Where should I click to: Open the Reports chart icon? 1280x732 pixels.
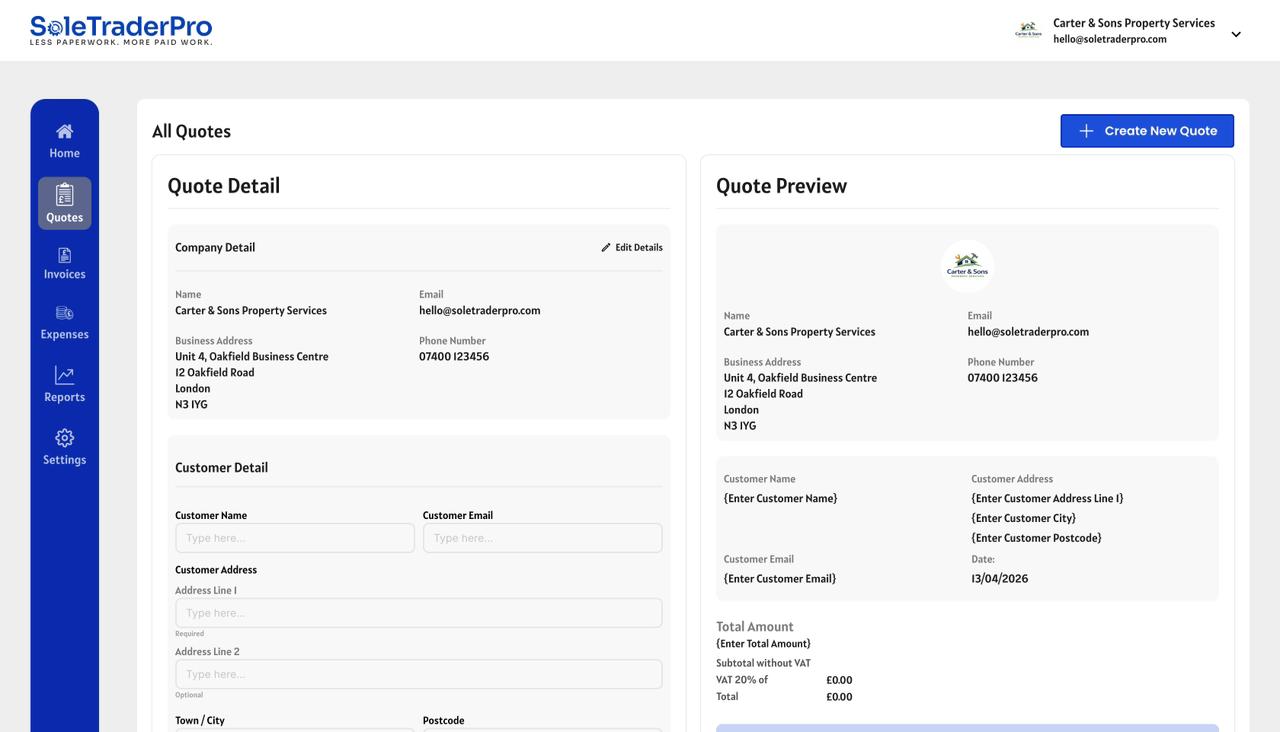(64, 375)
